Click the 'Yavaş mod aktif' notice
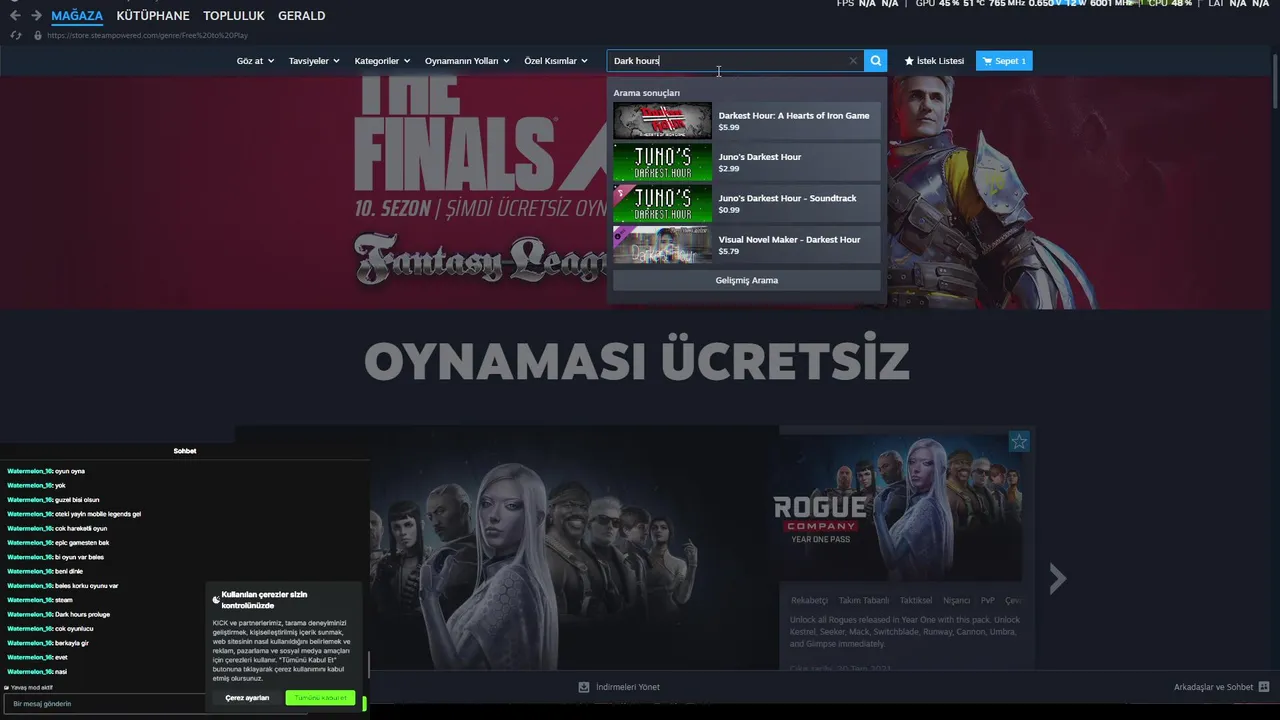Screen dimensions: 1280x720 click(x=30, y=688)
